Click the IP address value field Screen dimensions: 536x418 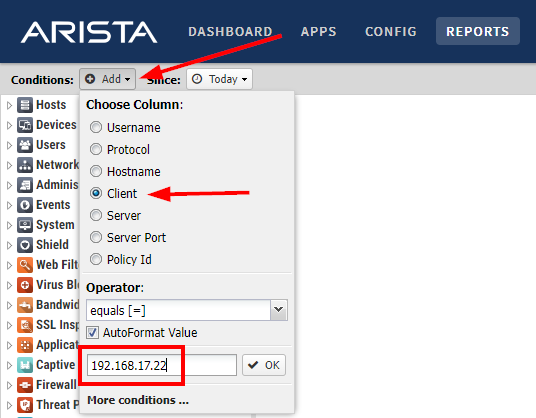click(162, 365)
